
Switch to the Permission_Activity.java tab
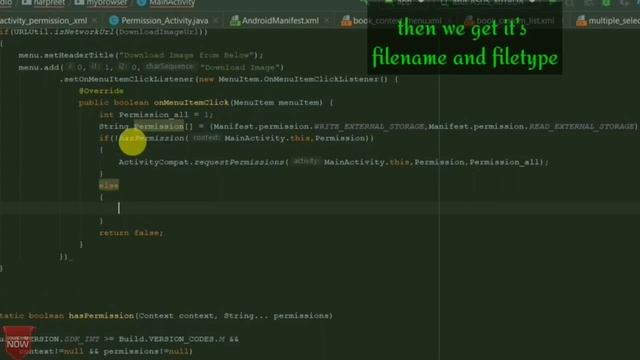pos(164,20)
